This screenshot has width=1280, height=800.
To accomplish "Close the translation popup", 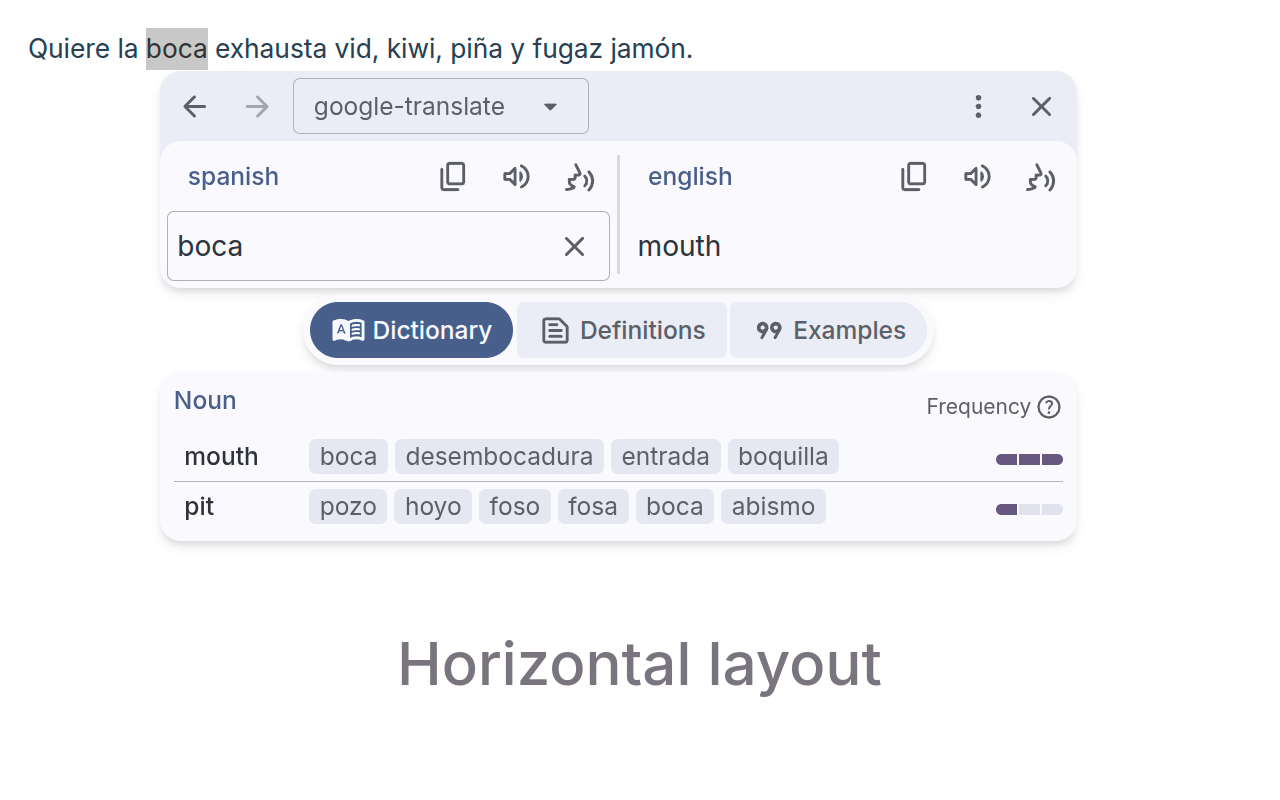I will tap(1042, 107).
